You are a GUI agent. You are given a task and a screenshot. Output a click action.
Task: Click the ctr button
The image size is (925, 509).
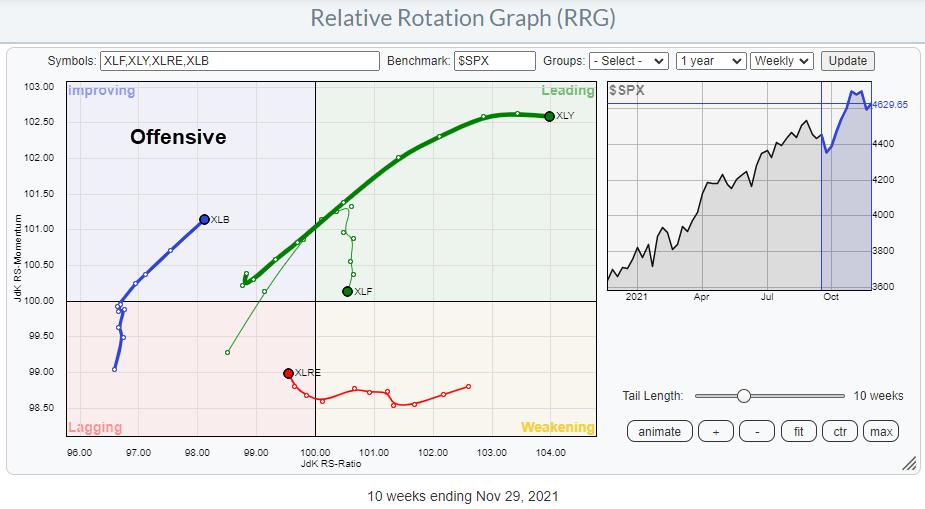(x=840, y=431)
